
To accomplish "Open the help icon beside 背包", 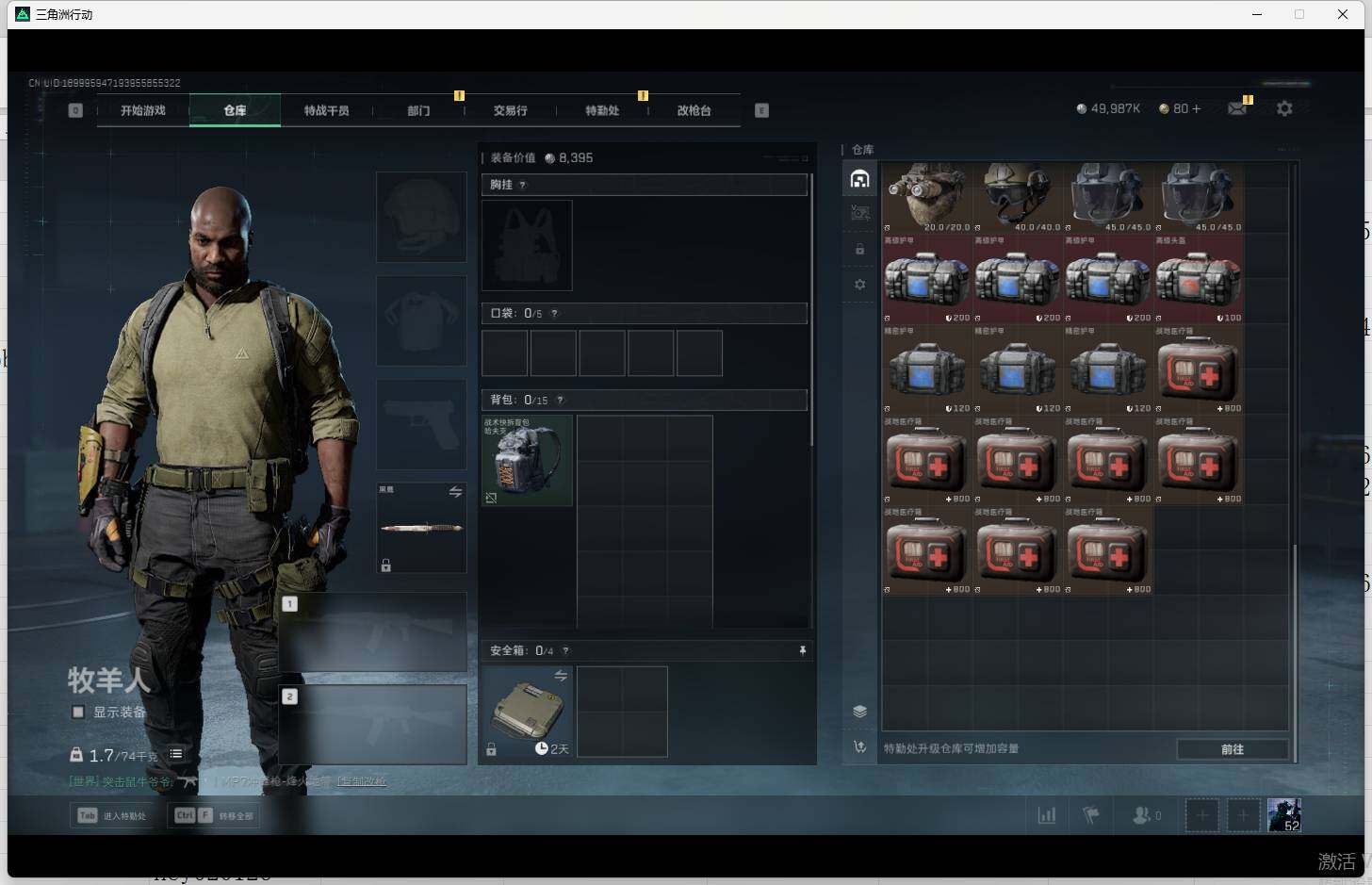I will pos(560,400).
